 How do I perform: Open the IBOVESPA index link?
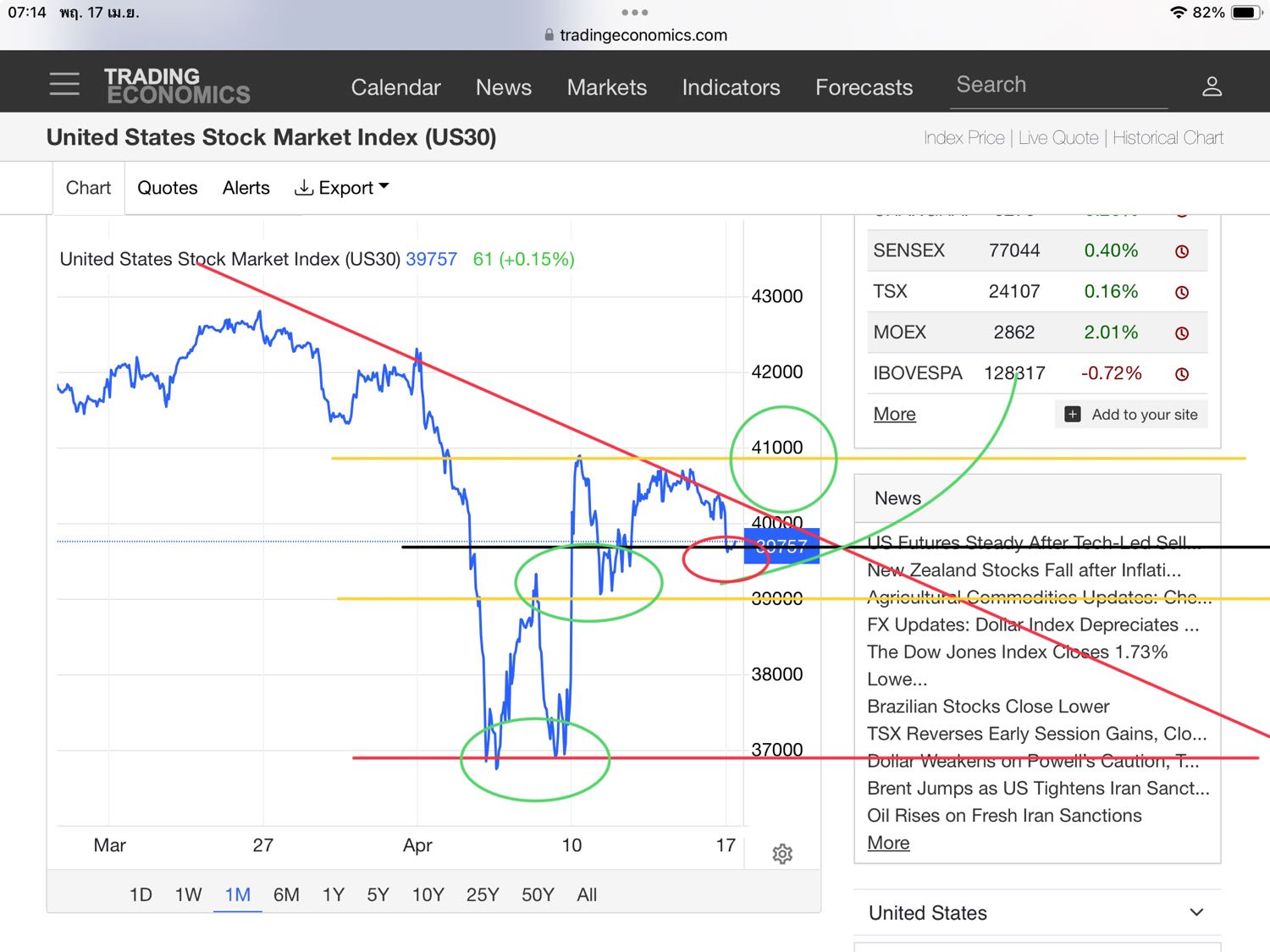(918, 373)
